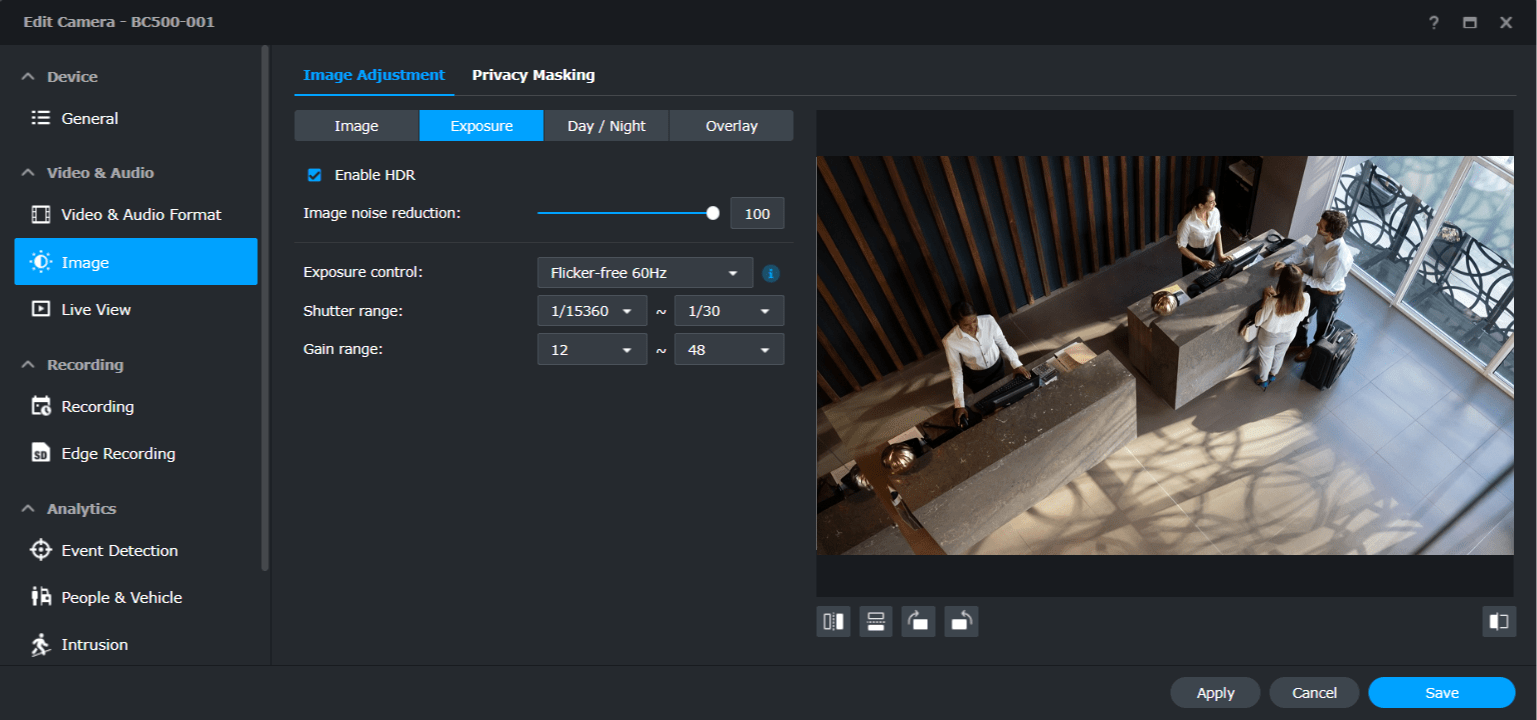
Task: Switch to the Privacy Masking tab
Action: point(533,74)
